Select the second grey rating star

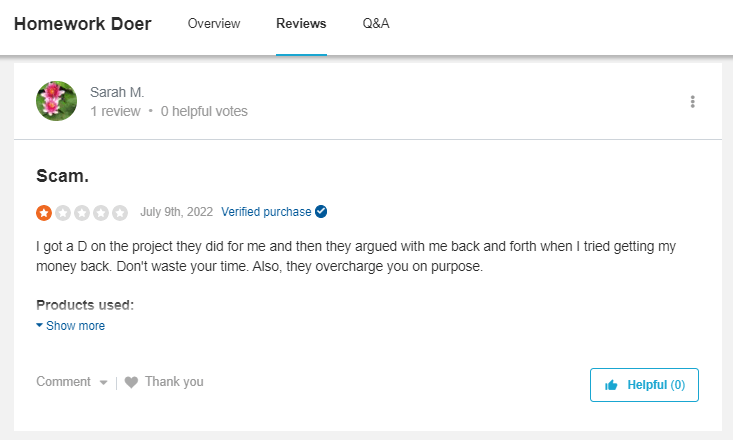63,213
